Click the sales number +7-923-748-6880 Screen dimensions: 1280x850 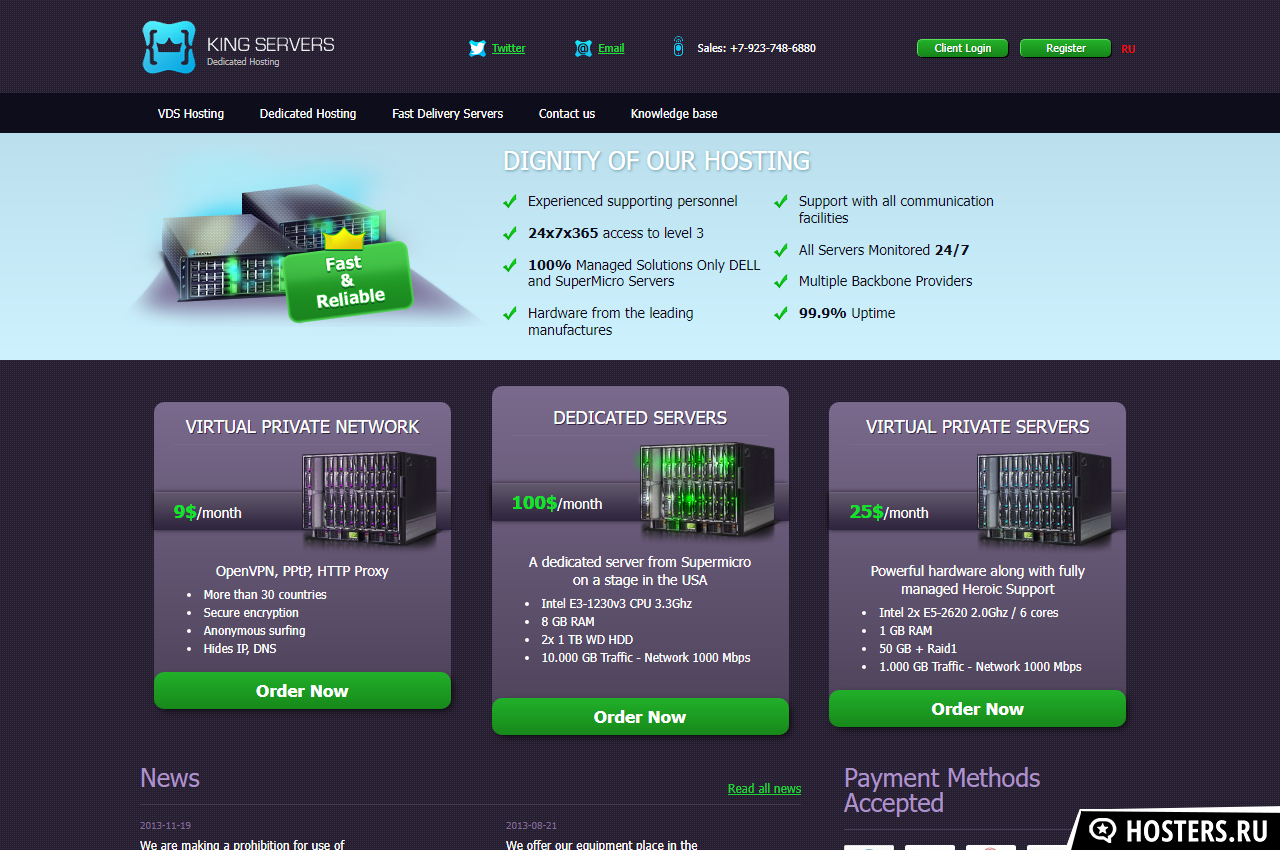[x=773, y=48]
